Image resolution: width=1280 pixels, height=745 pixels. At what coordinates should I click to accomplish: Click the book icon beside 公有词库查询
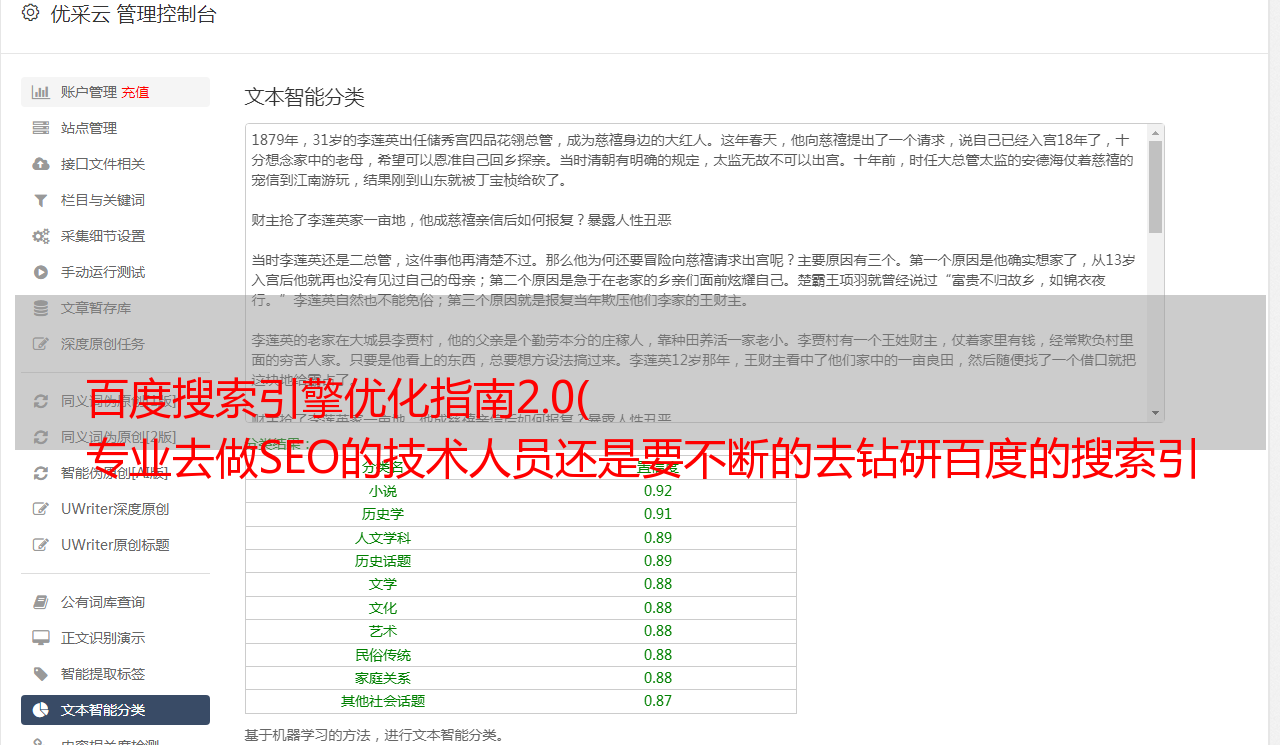point(41,602)
